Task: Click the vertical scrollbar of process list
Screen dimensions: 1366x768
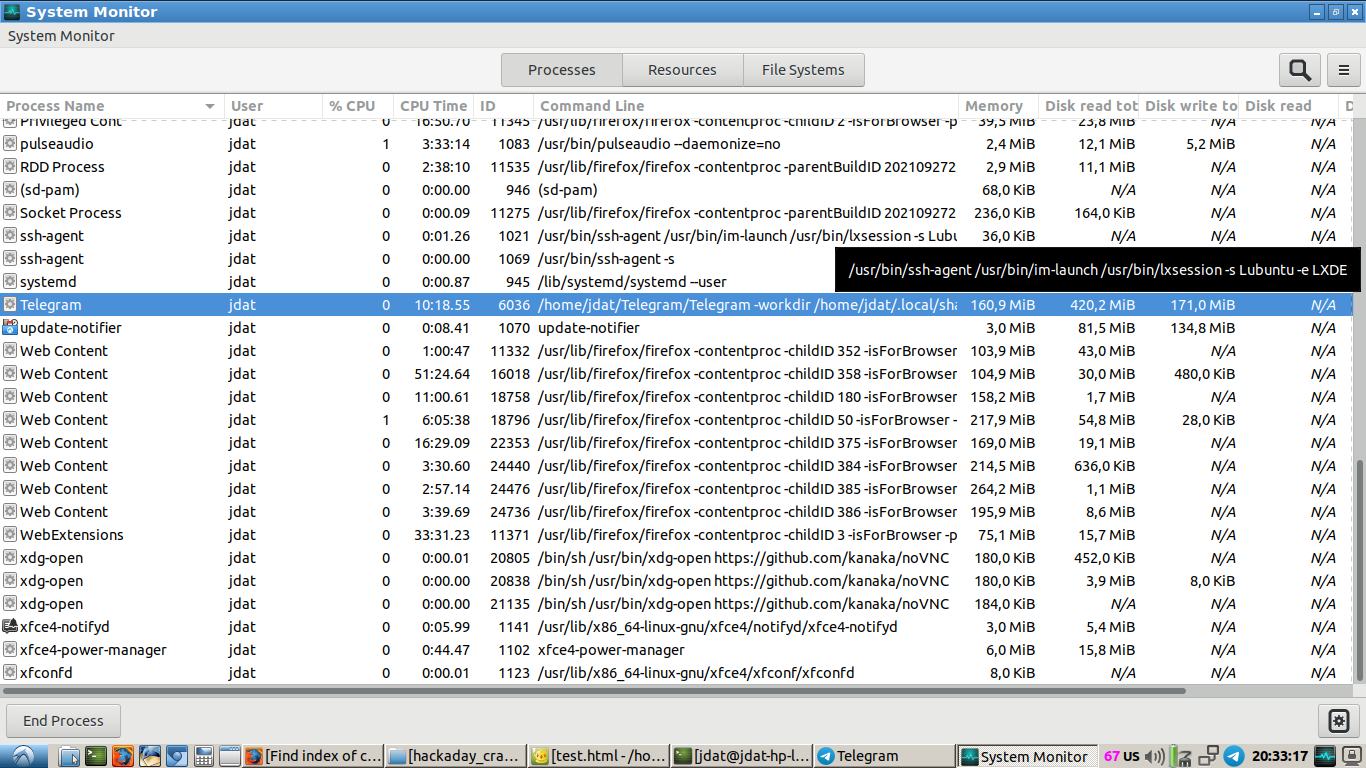Action: [x=1358, y=571]
